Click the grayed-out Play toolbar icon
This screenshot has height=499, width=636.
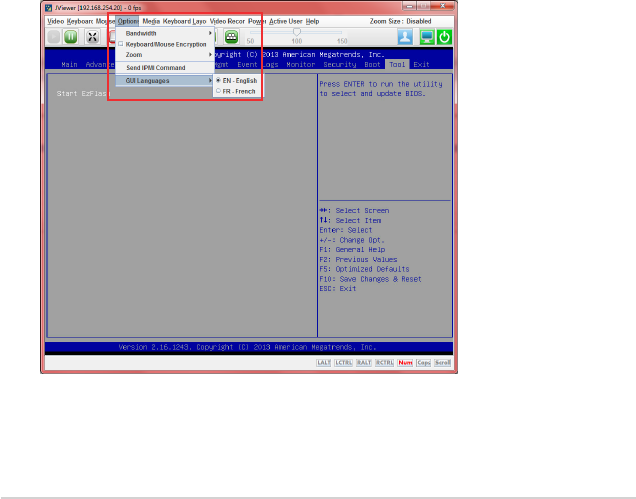[54, 37]
